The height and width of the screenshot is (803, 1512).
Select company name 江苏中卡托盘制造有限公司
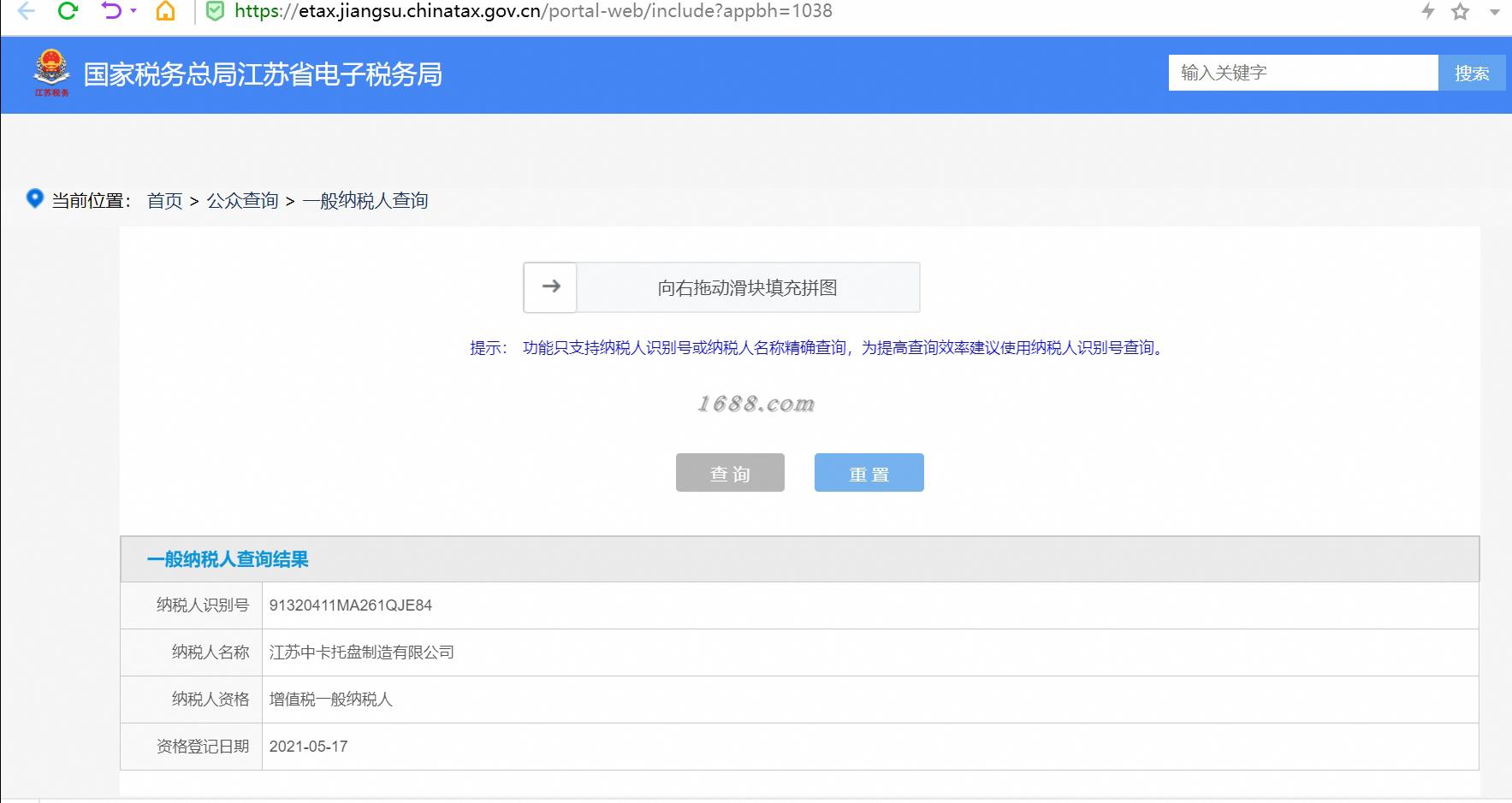pos(362,652)
